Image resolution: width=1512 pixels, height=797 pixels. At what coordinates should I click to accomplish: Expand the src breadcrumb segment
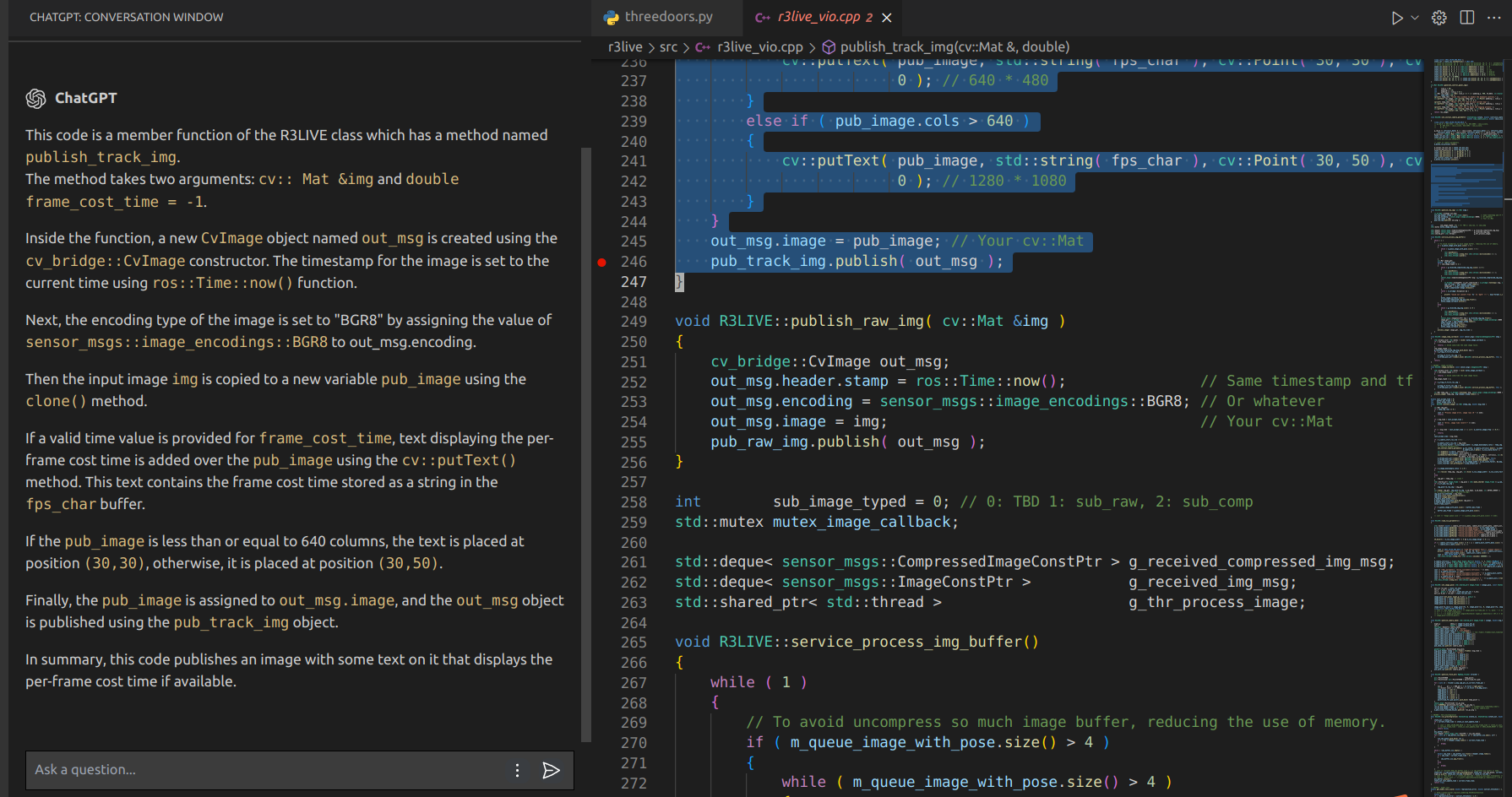(x=668, y=47)
